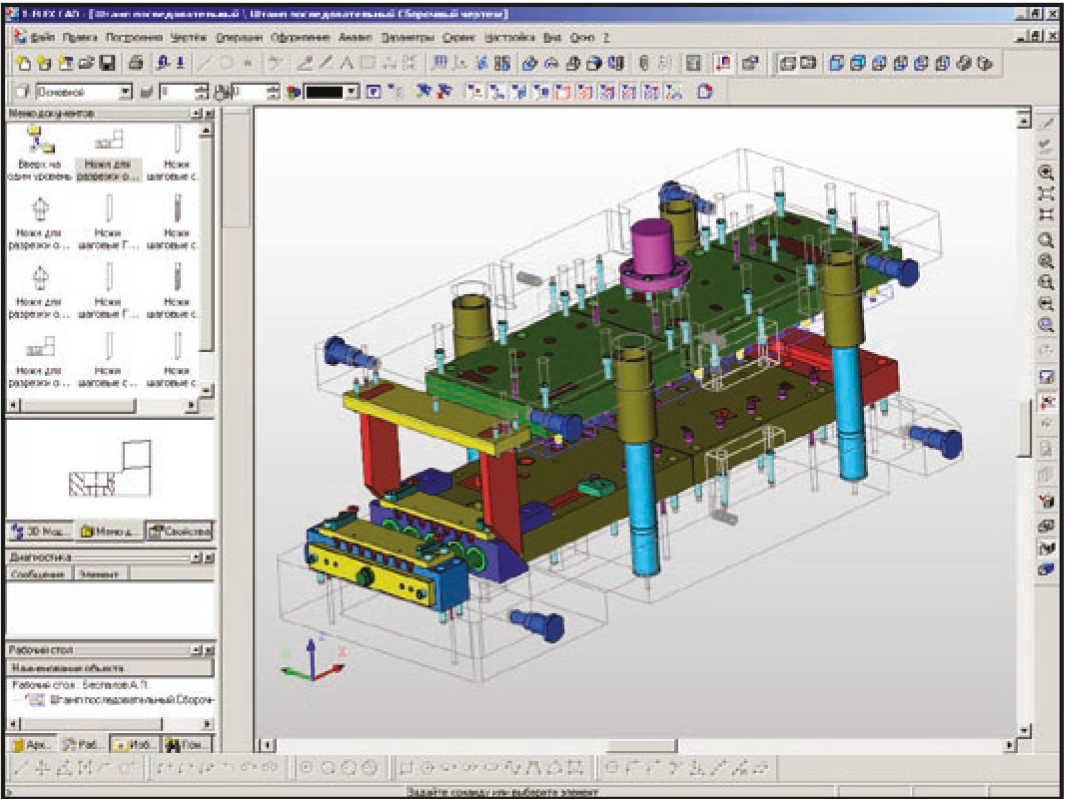Click the second numeric spinner arrows
This screenshot has height=799, width=1068.
273,91
